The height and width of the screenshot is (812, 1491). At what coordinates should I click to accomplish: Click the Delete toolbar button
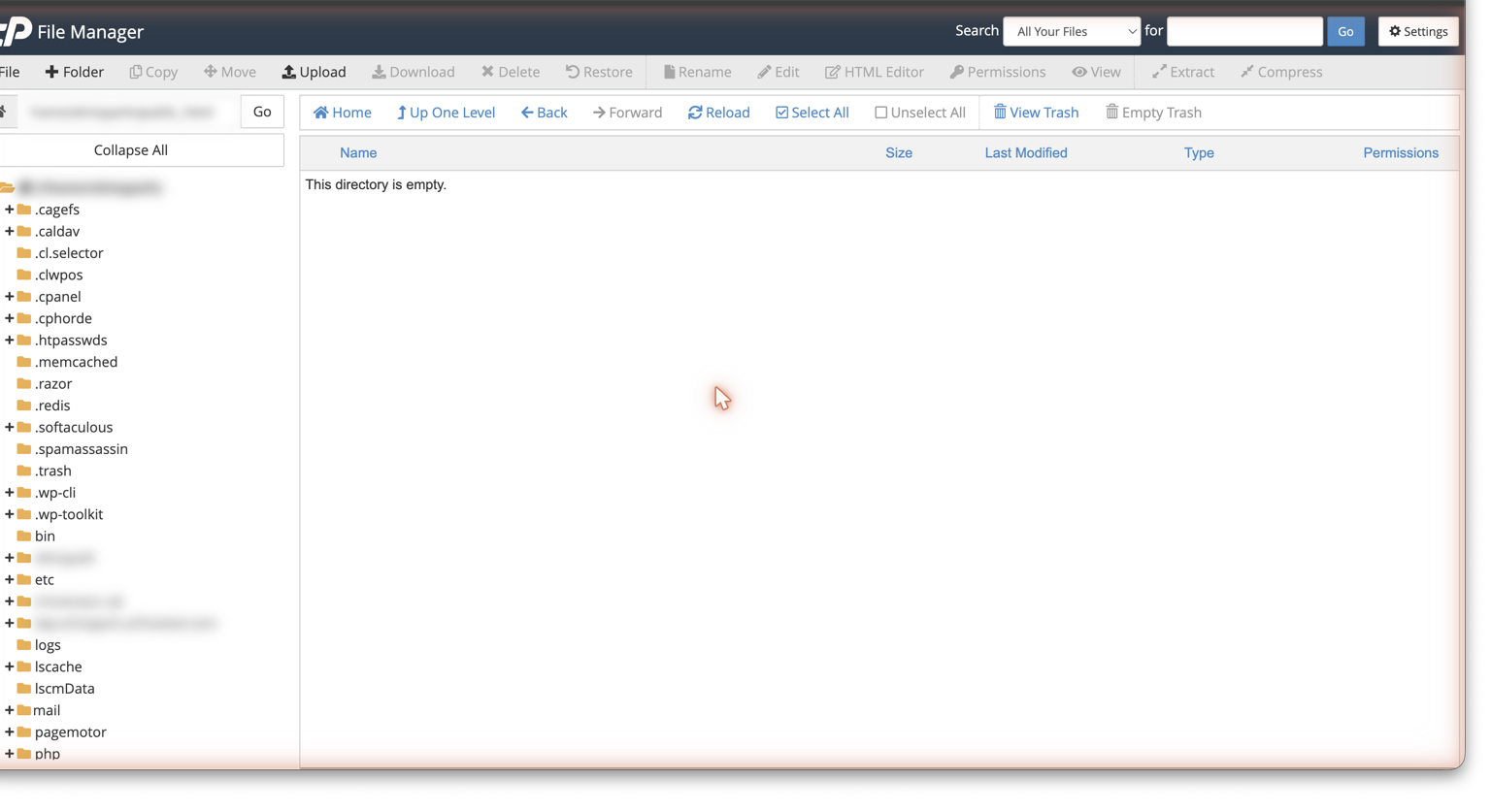pos(511,72)
